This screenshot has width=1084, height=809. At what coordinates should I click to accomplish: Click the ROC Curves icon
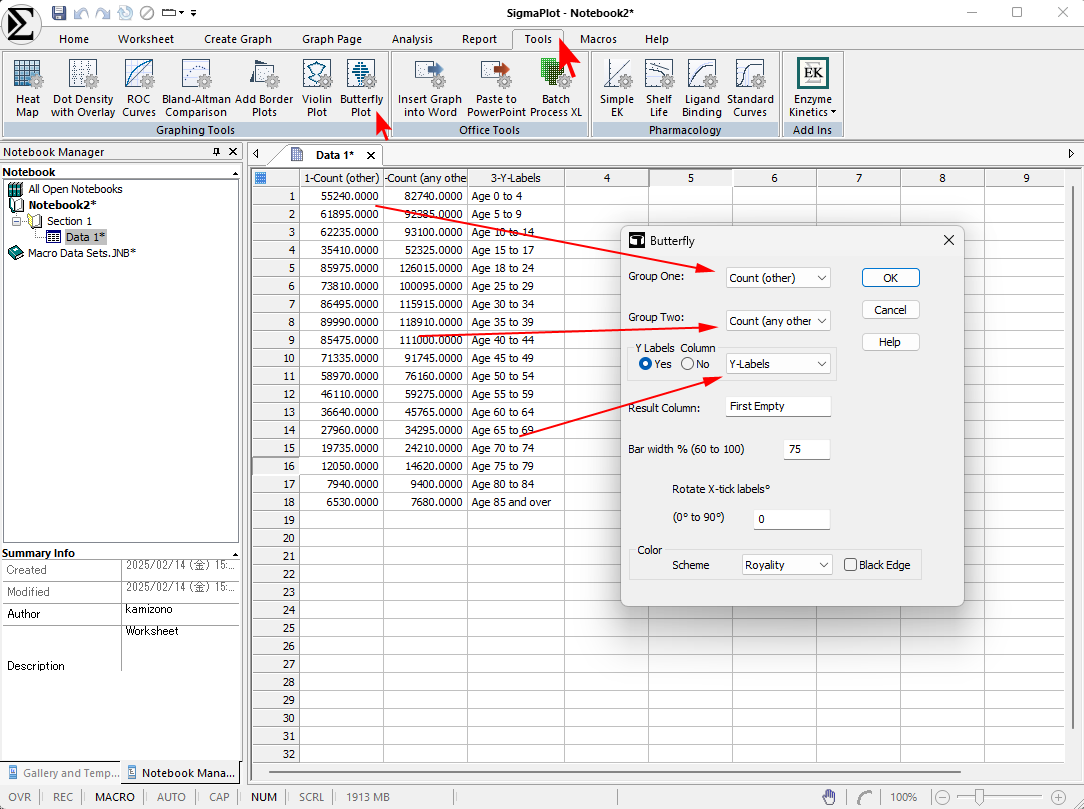pyautogui.click(x=139, y=88)
